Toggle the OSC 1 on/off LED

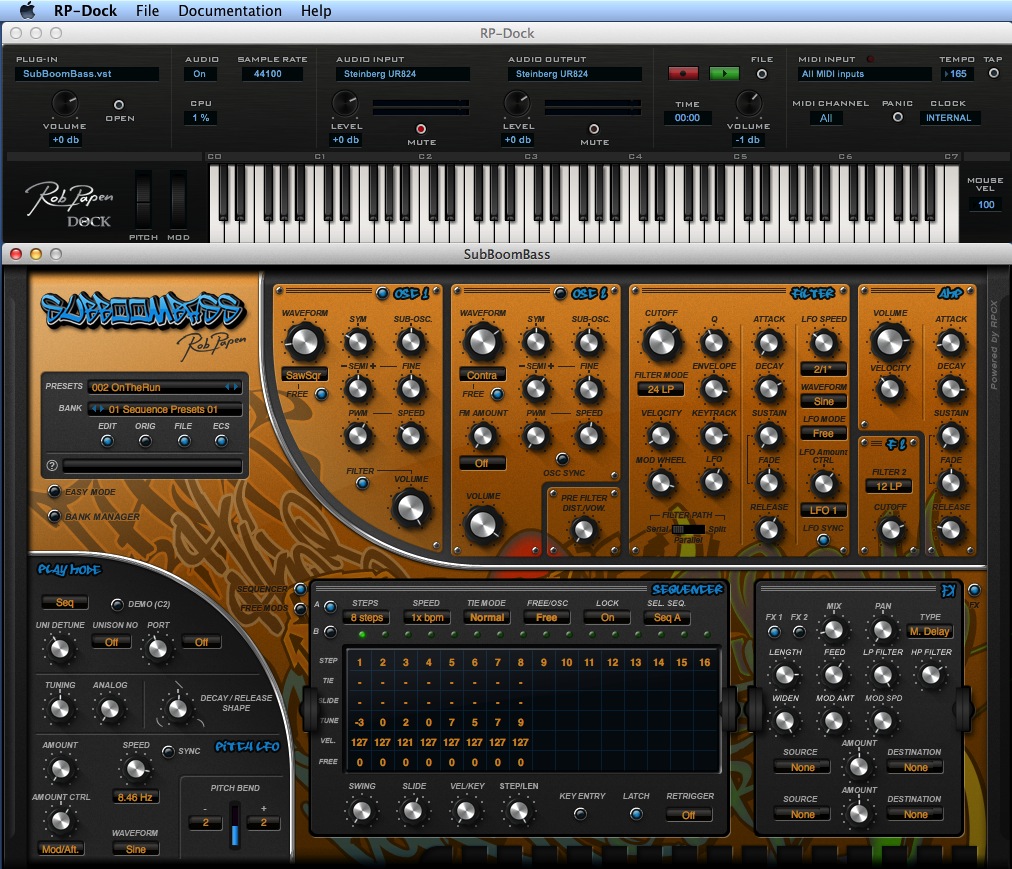click(382, 293)
